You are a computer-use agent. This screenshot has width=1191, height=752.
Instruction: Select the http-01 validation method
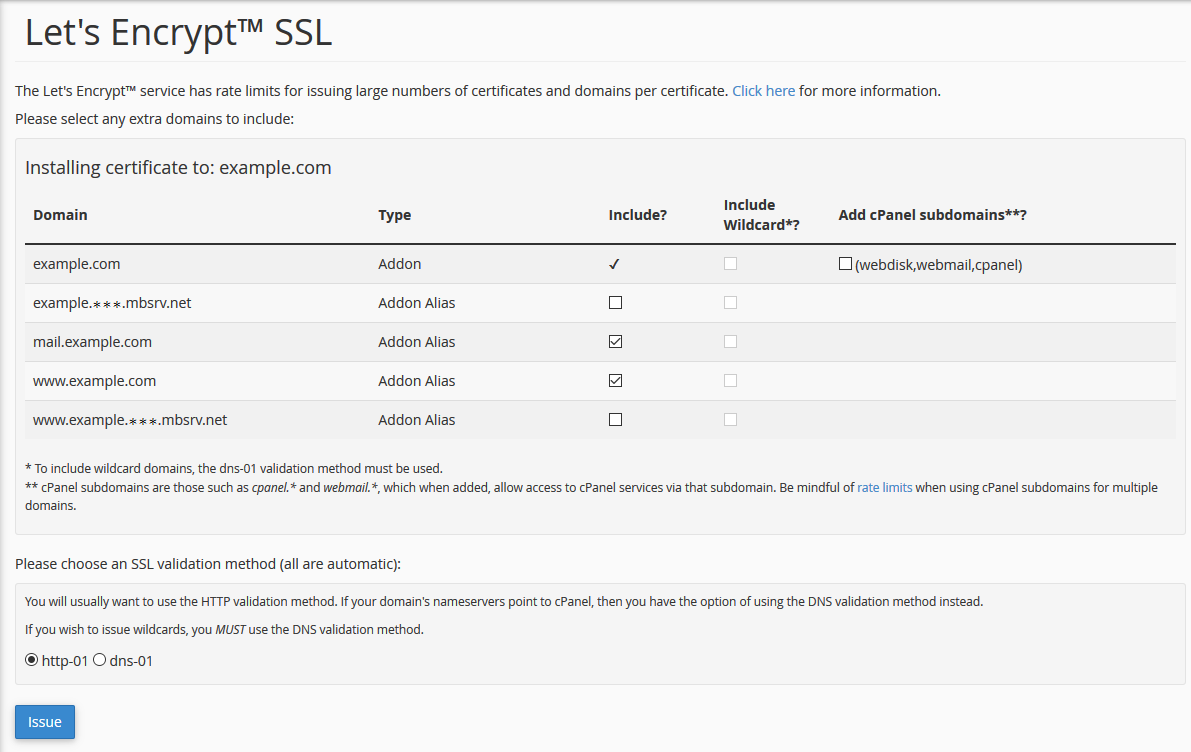pos(32,660)
